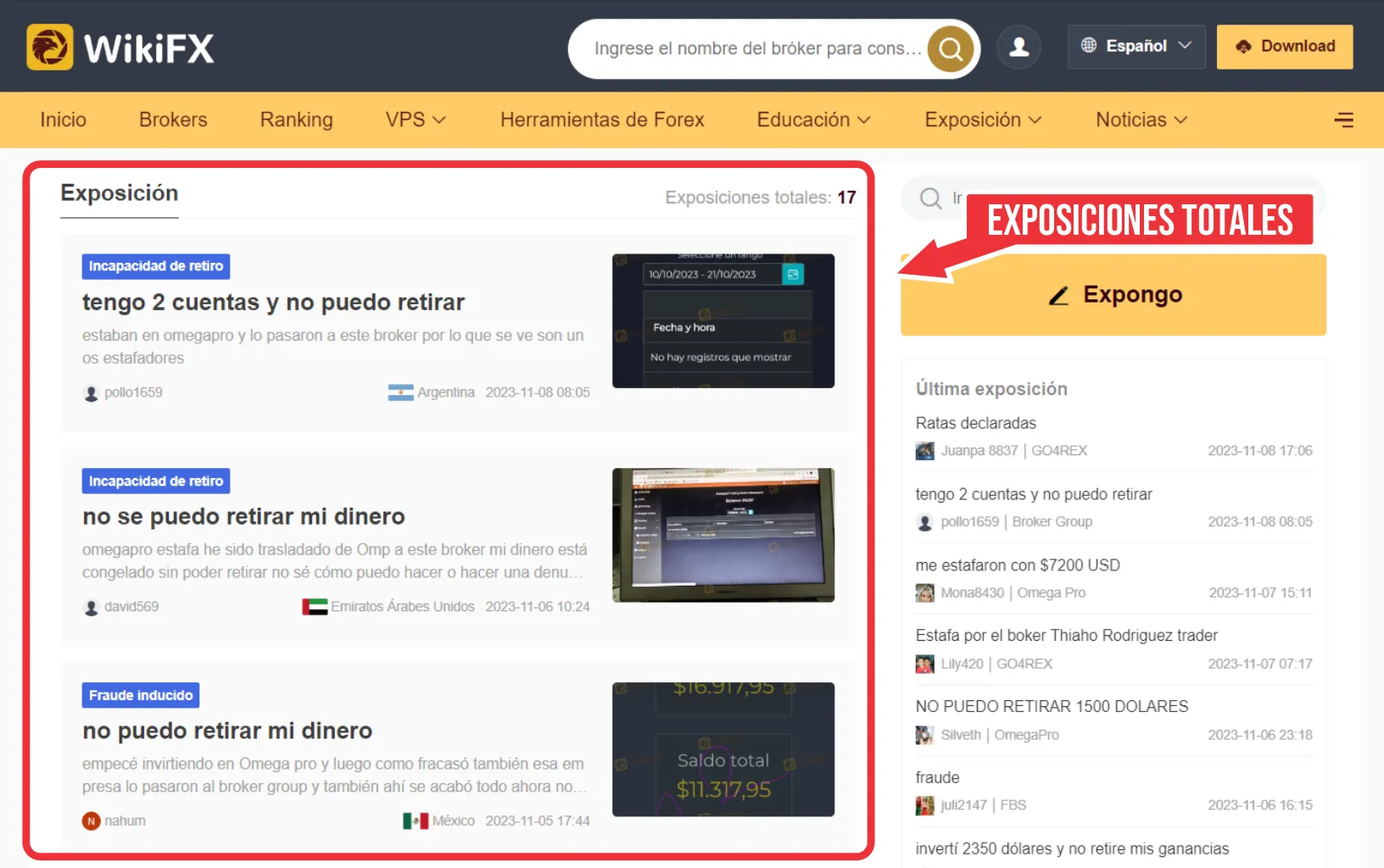Expand the Noticias menu
The width and height of the screenshot is (1384, 868).
coord(1141,120)
